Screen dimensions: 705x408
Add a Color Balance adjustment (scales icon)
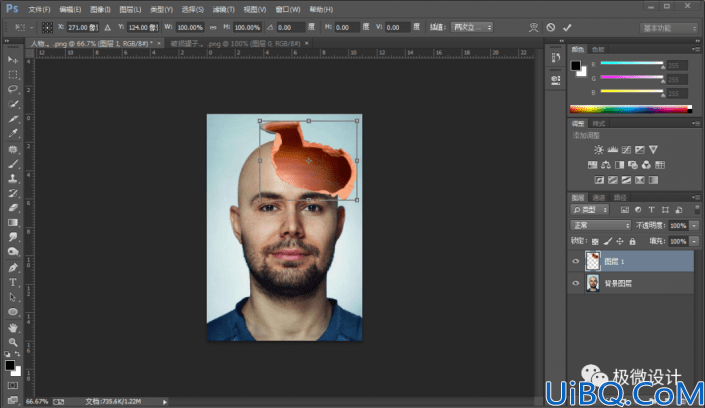point(606,165)
